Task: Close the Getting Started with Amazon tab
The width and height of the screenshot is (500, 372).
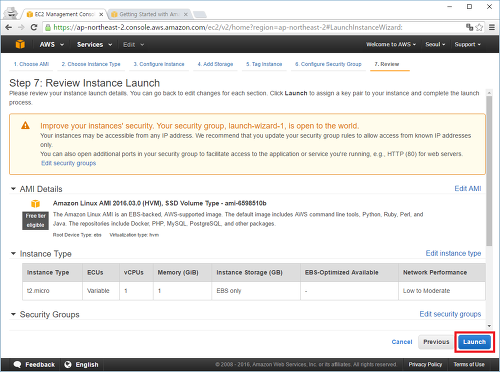Action: coord(186,14)
